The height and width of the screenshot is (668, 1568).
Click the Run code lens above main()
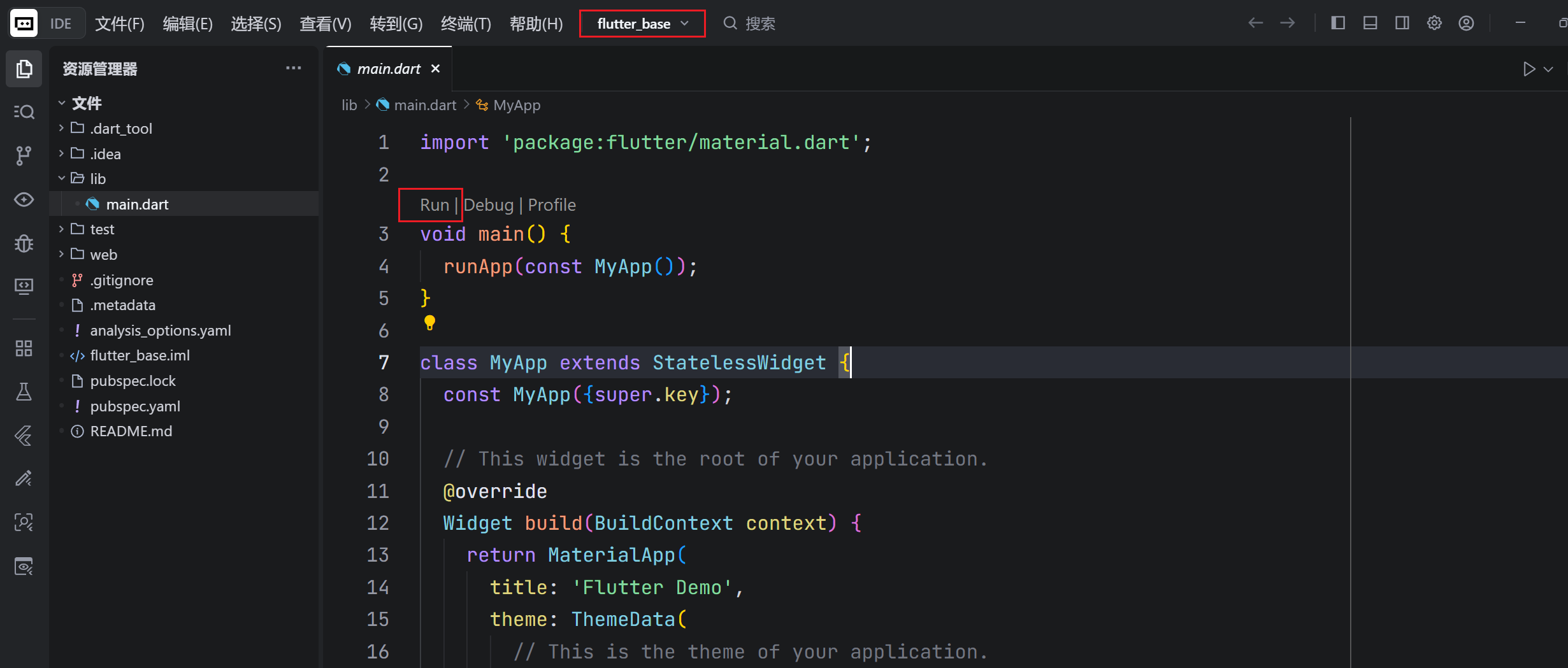tap(434, 204)
